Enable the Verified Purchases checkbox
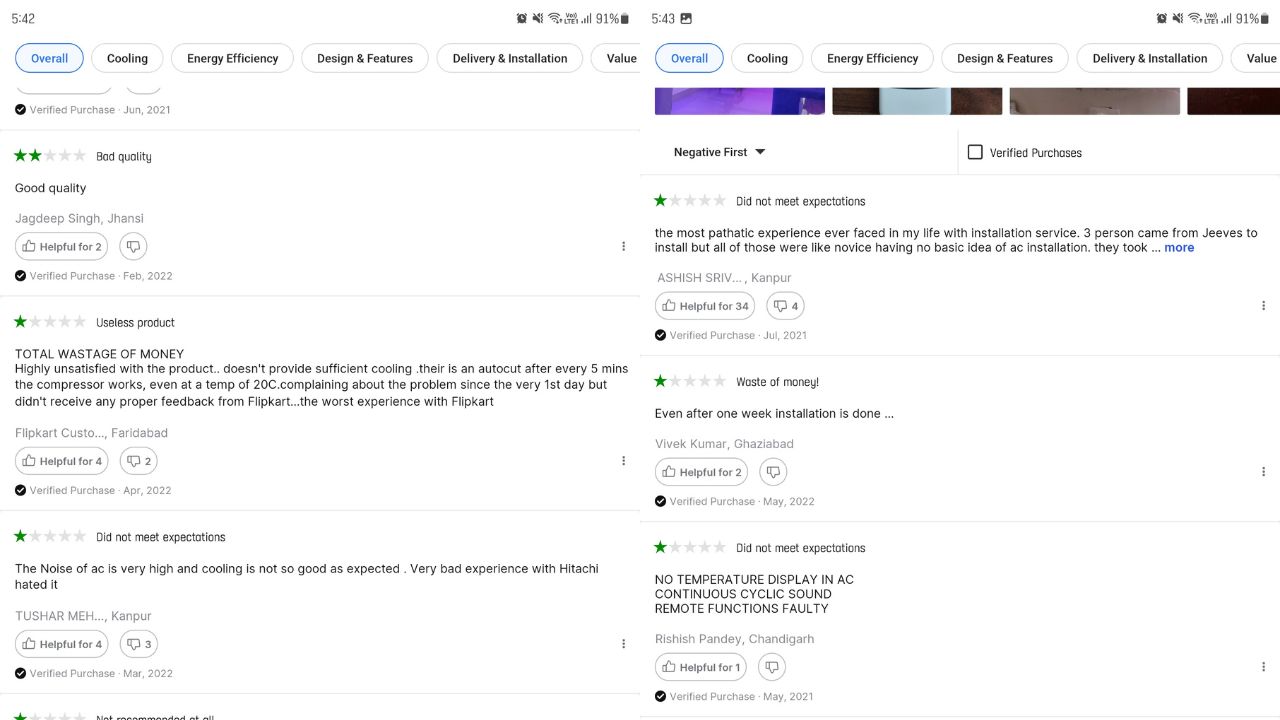 click(975, 152)
